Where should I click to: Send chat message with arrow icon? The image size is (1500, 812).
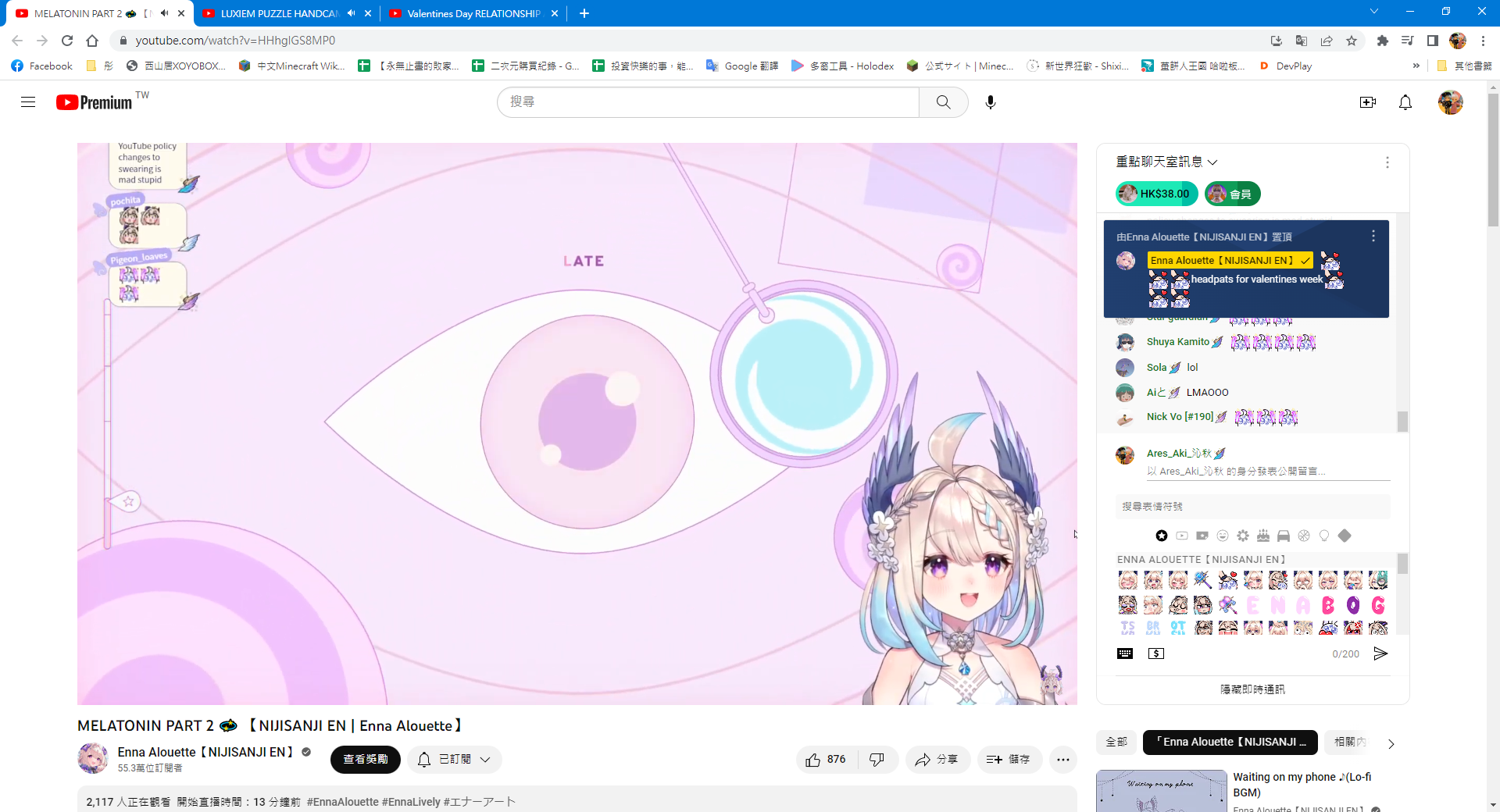tap(1380, 654)
